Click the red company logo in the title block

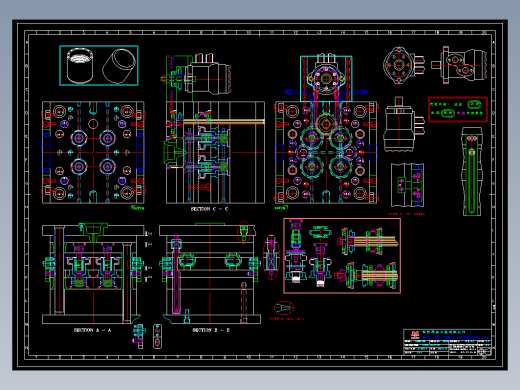[x=415, y=335]
